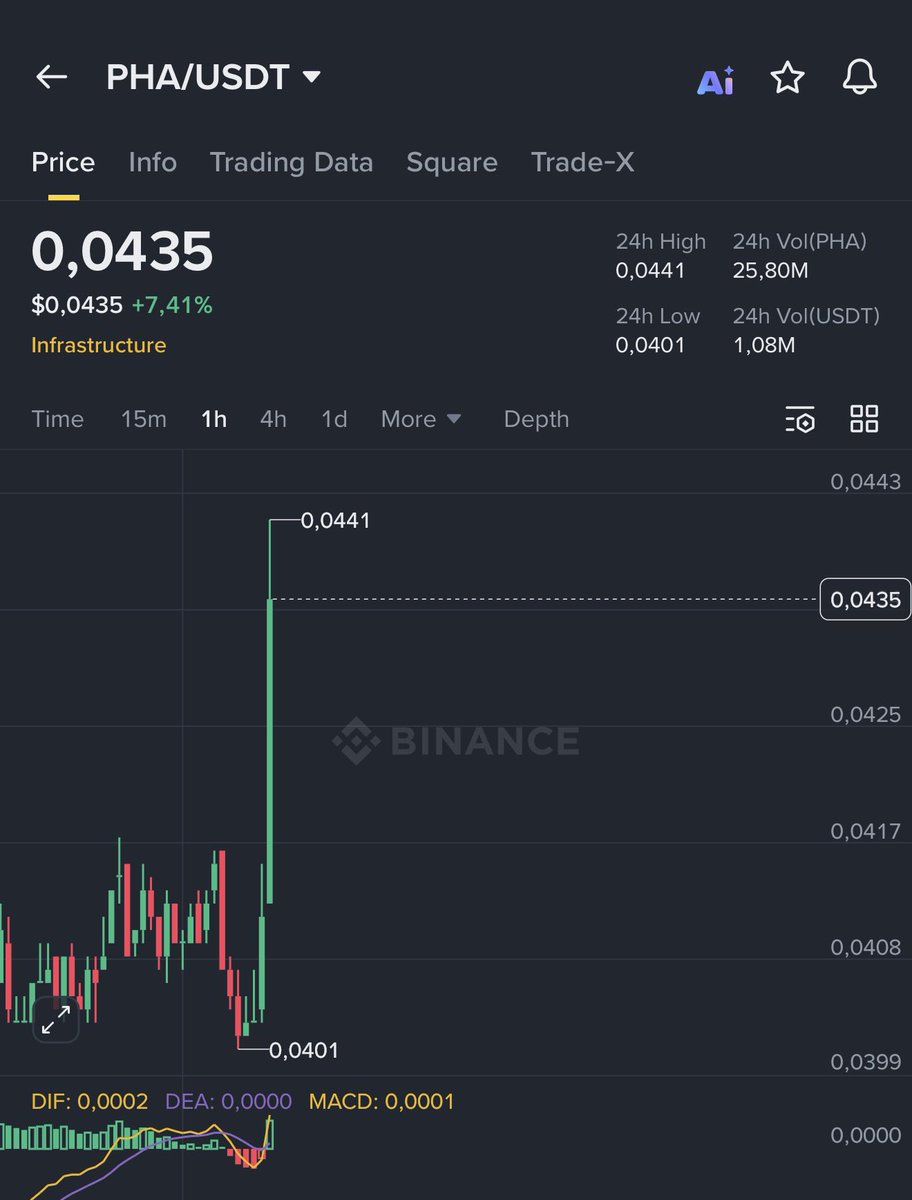The height and width of the screenshot is (1200, 912).
Task: Open the grid layout icon
Action: pyautogui.click(x=864, y=419)
